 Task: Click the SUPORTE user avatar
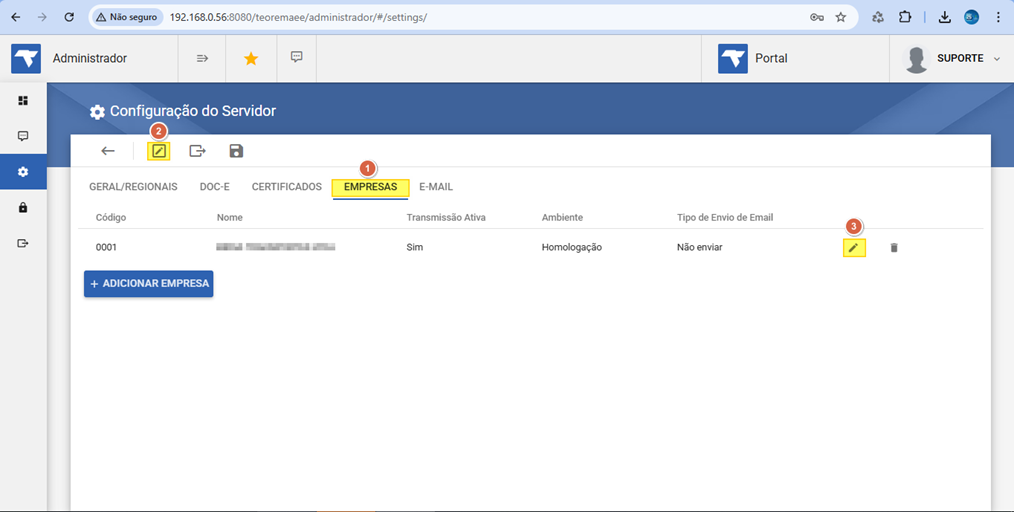pyautogui.click(x=916, y=59)
